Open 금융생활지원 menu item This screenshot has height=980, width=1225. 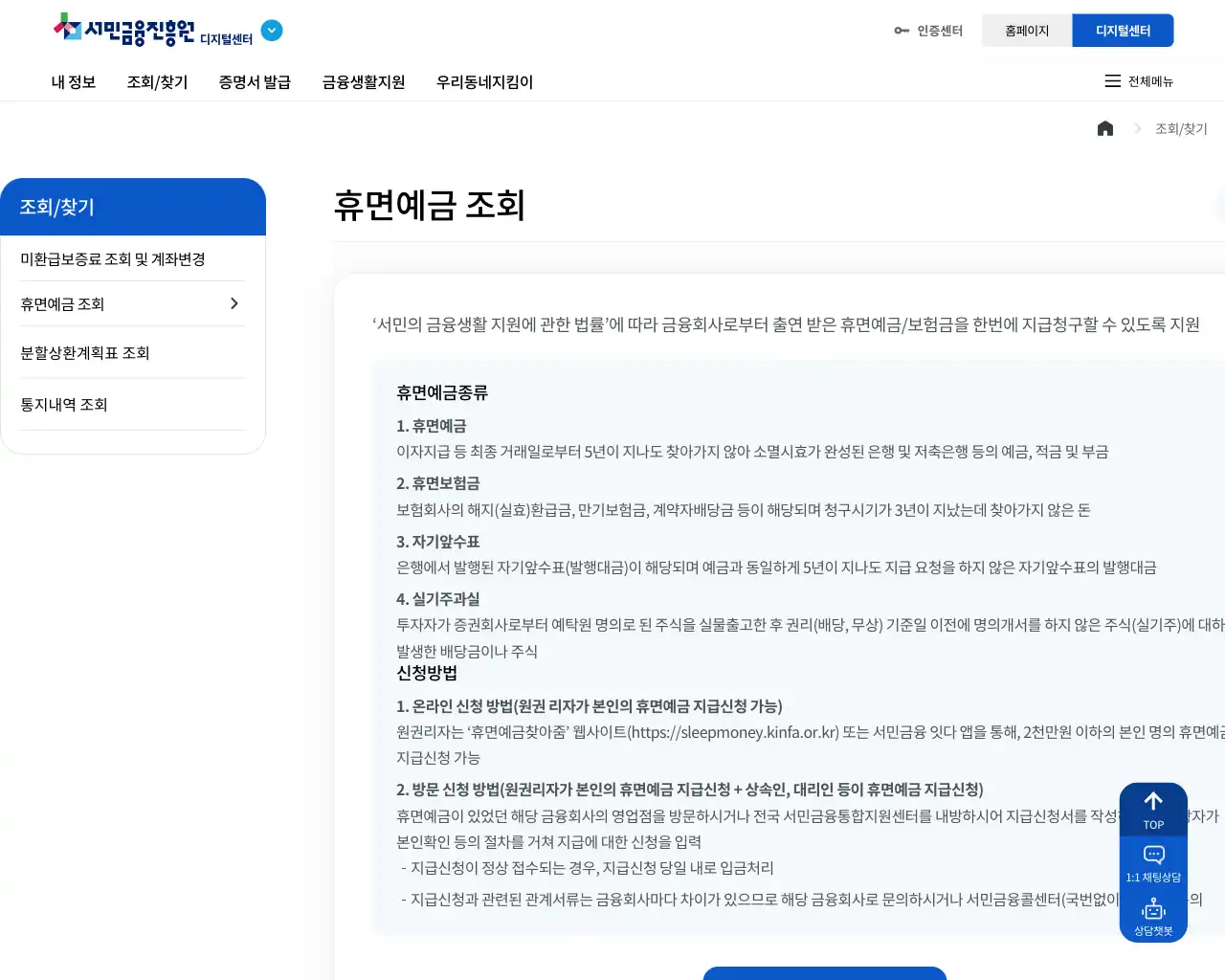(364, 82)
